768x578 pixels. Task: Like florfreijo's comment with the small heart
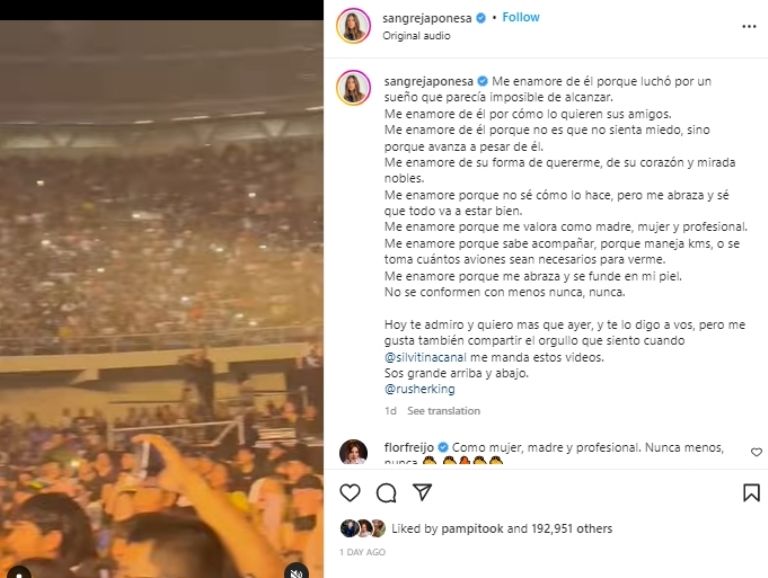coord(756,452)
